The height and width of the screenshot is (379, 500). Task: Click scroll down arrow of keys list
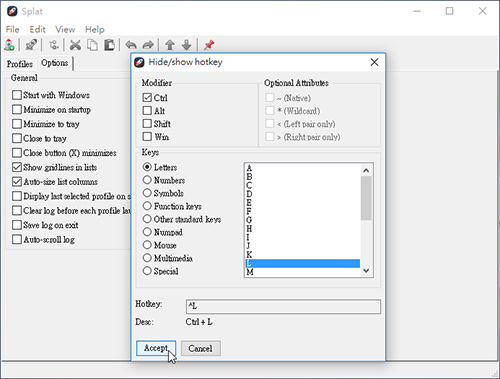(x=366, y=271)
